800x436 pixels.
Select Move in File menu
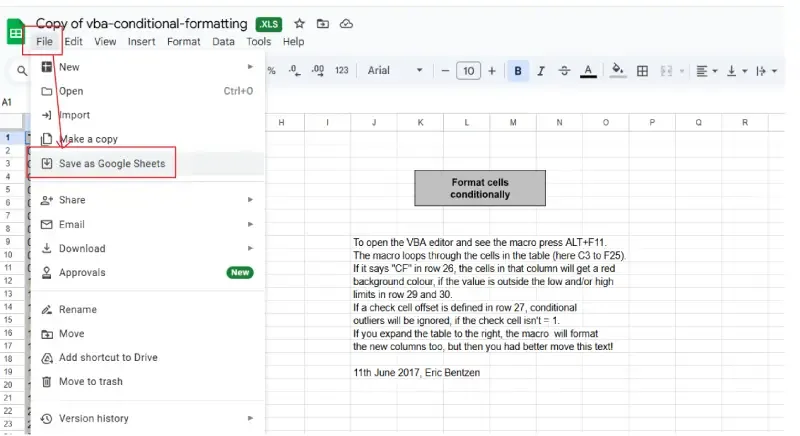pos(147,334)
